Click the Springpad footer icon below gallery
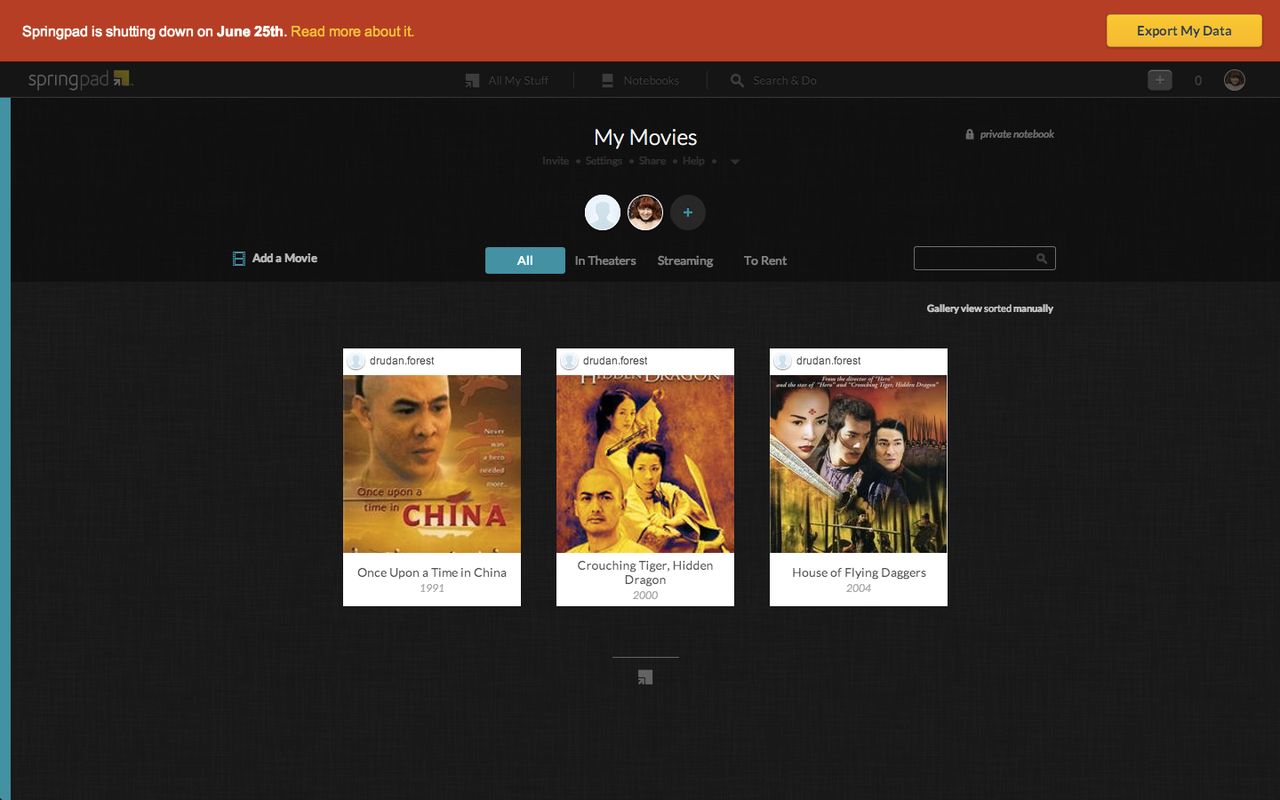The image size is (1280, 800). click(x=645, y=677)
